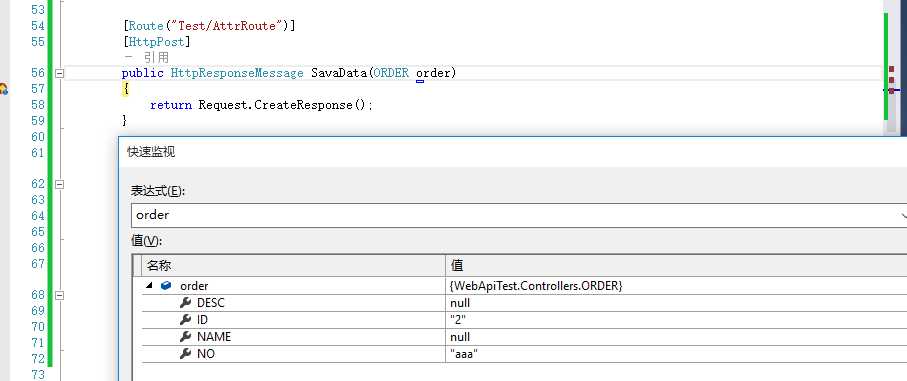
Task: Click the HttpResponseMessage return type
Action: click(x=237, y=73)
